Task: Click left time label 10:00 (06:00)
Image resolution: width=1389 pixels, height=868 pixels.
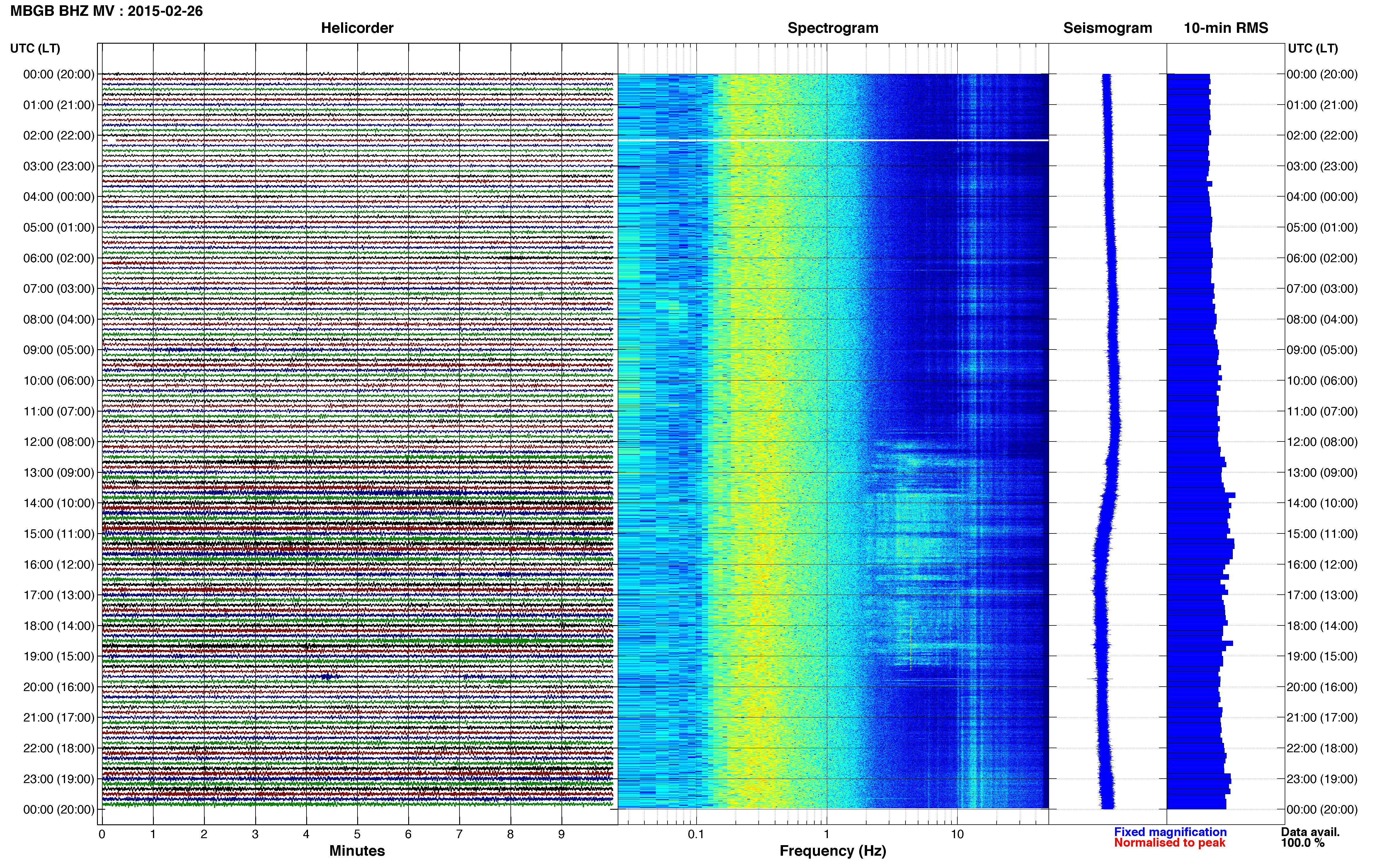Action: pyautogui.click(x=59, y=381)
